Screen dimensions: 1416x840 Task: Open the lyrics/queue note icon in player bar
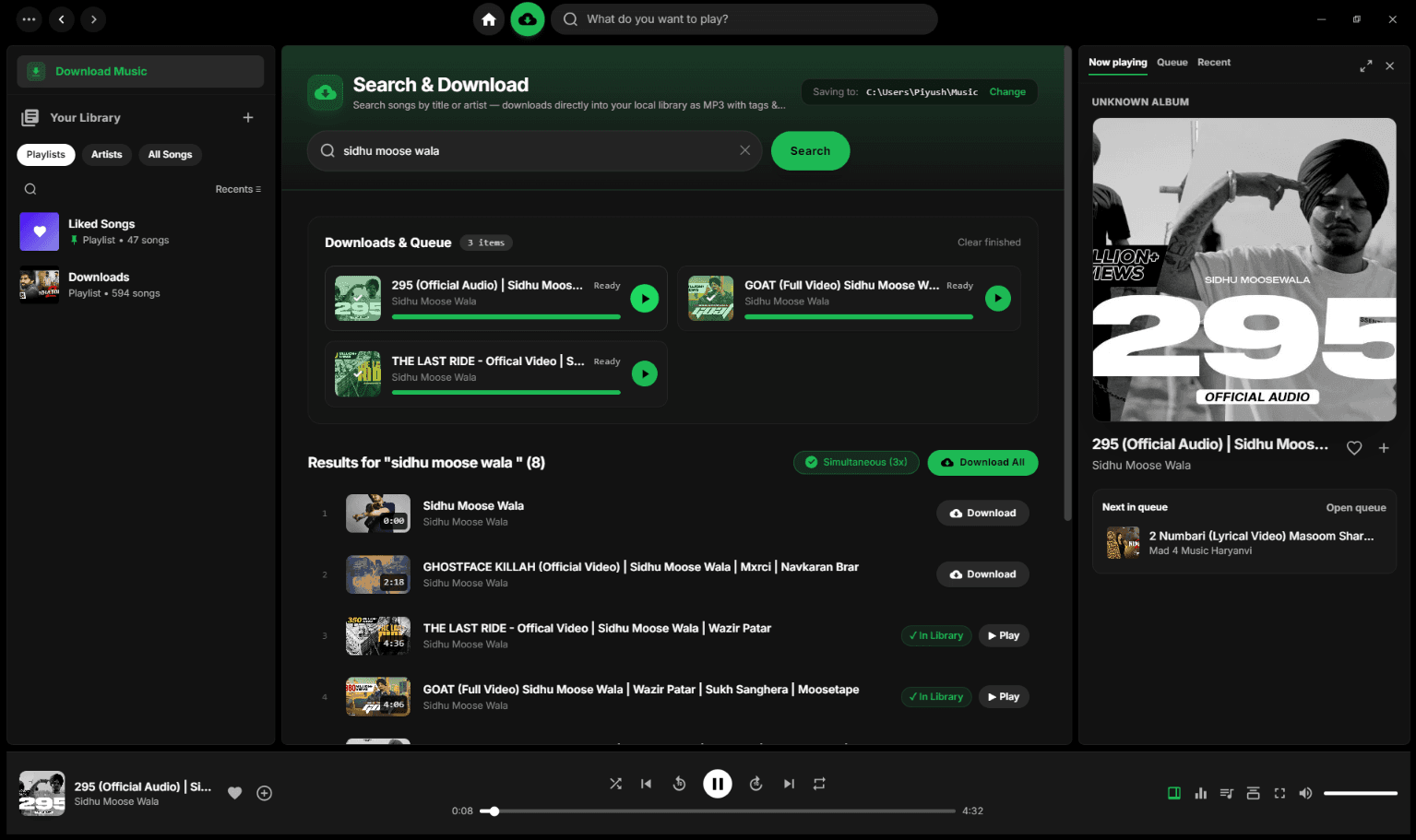tap(1226, 793)
